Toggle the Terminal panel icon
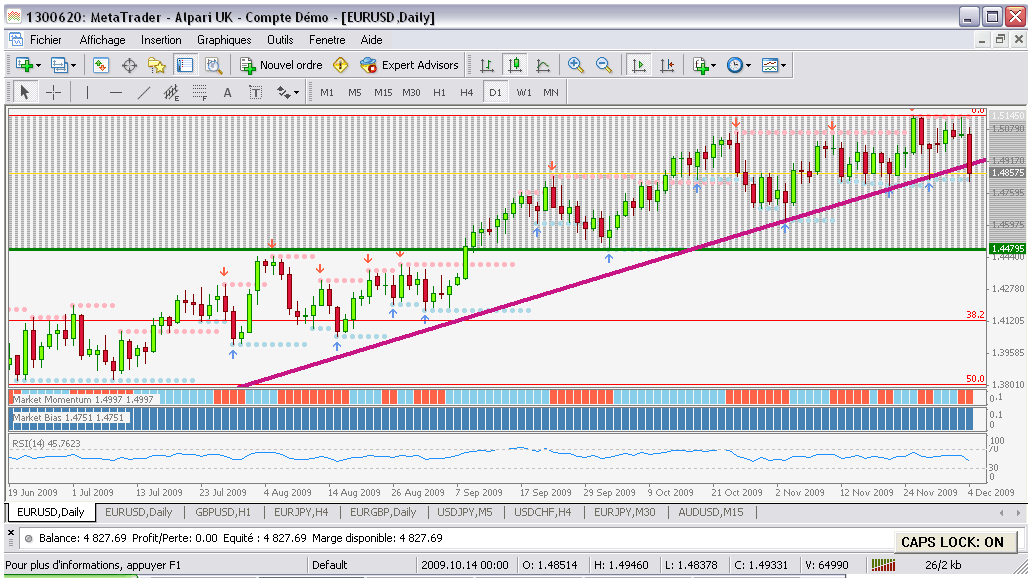 coord(185,65)
